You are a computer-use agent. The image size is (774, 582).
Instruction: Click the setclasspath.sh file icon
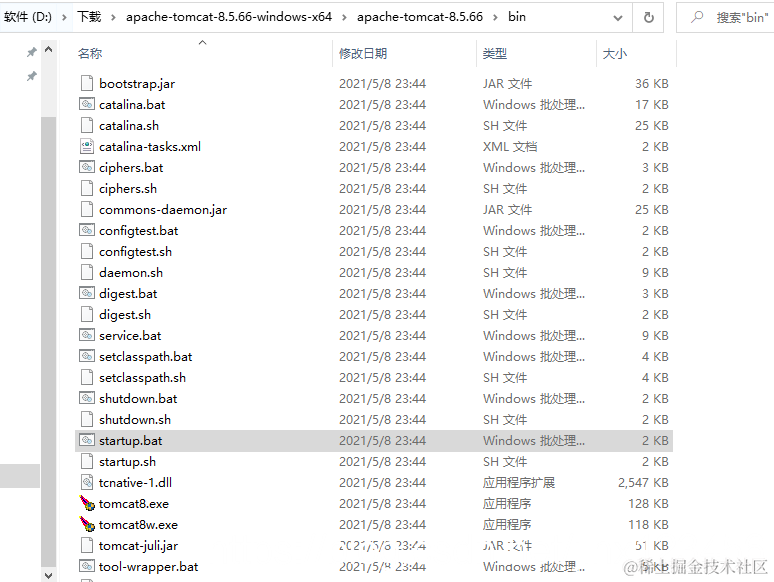[87, 377]
